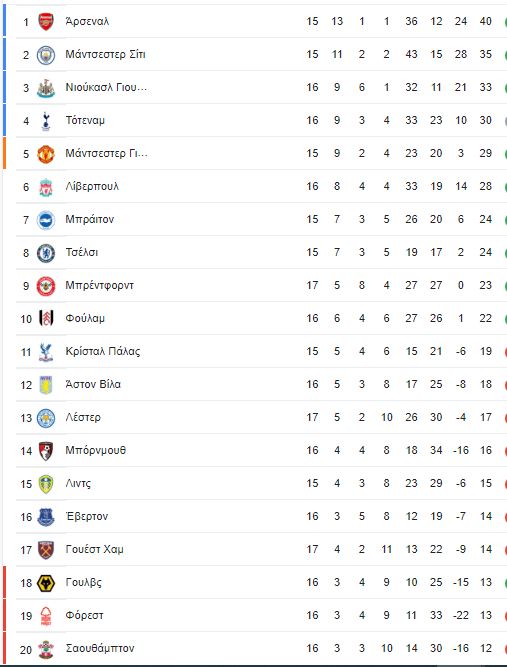
Task: Click the Φόρεστ points value 13
Action: 486,615
